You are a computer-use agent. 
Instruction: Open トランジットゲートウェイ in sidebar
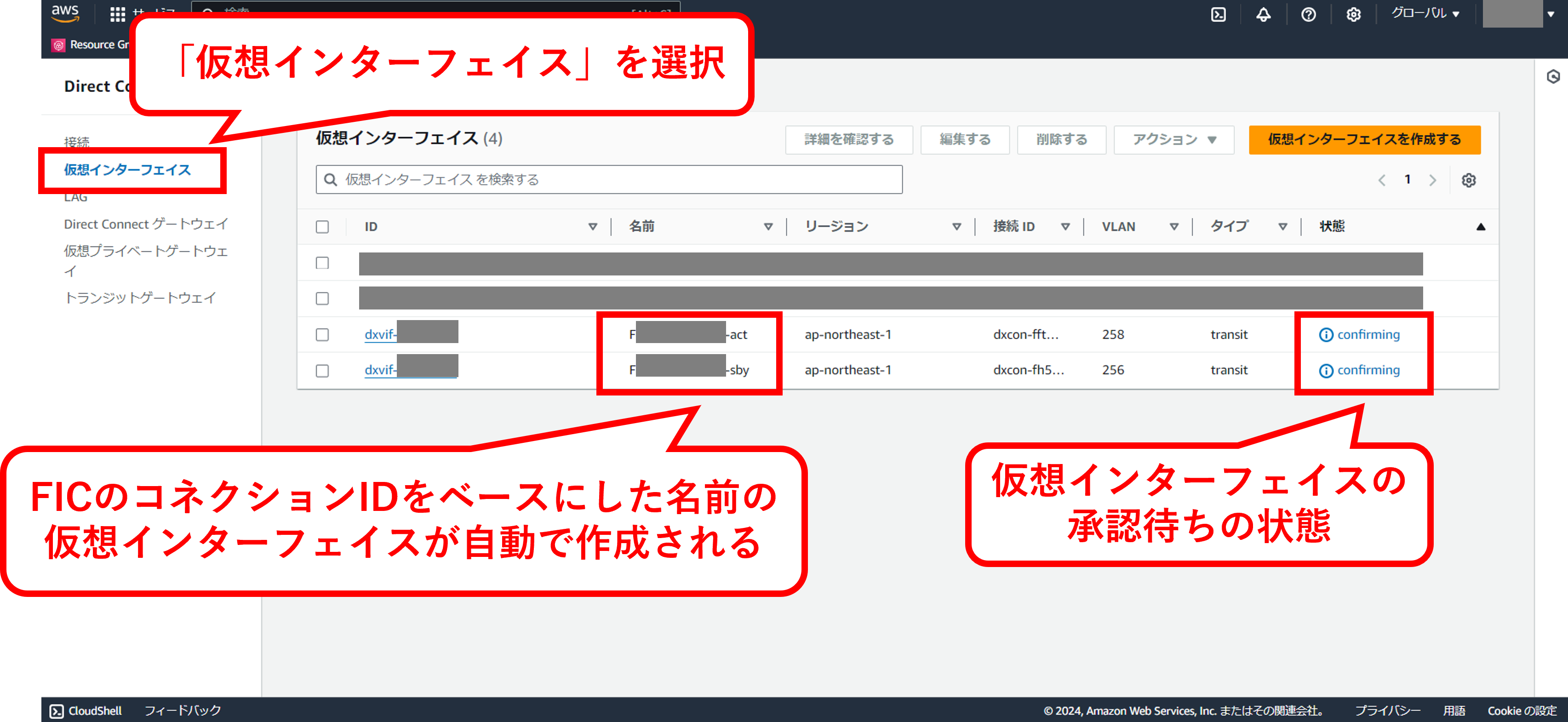click(x=140, y=298)
